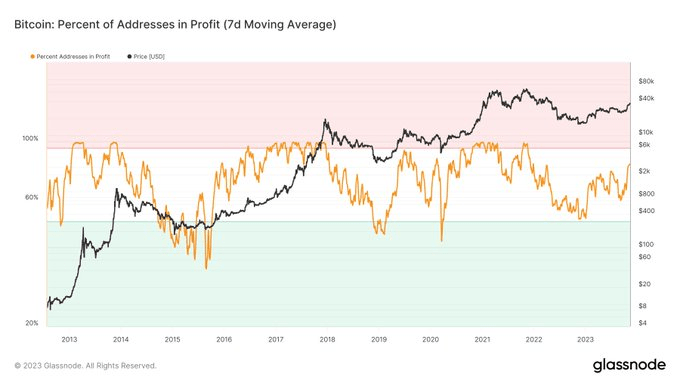Screen dimensions: 680x383
Task: Click the orange legend dot
Action: tap(33, 56)
